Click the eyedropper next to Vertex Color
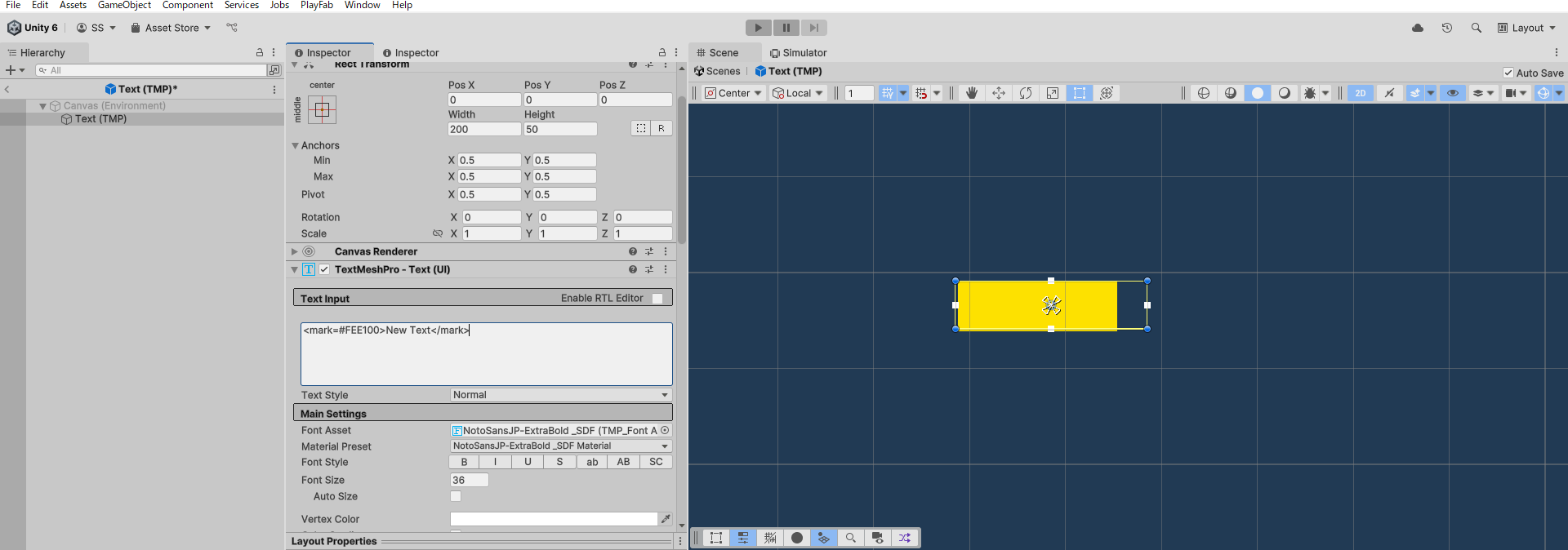The width and height of the screenshot is (1568, 550). 666,519
